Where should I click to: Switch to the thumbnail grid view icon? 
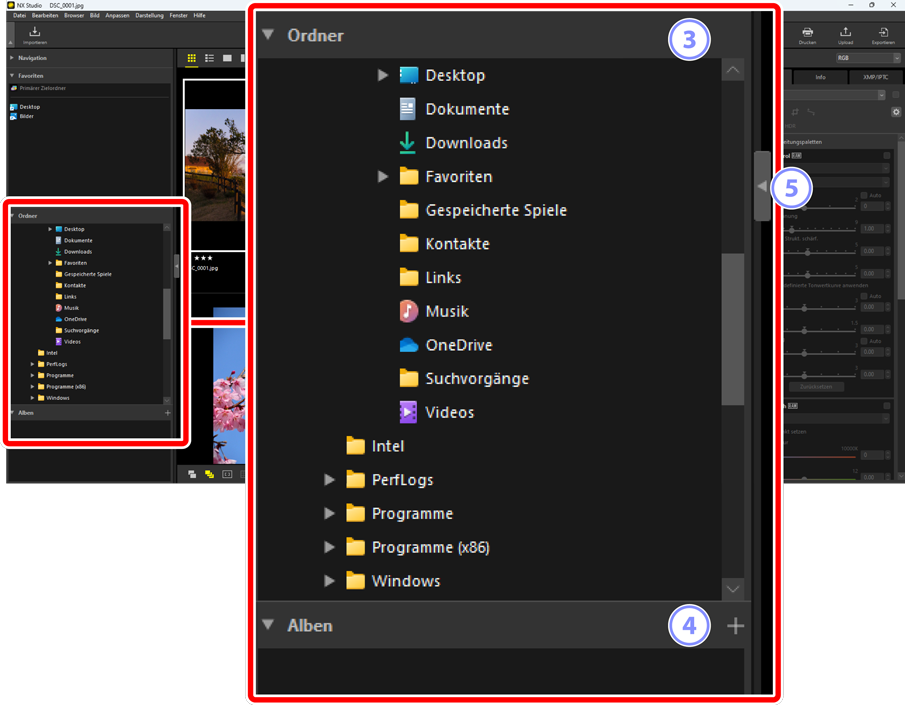tap(191, 59)
